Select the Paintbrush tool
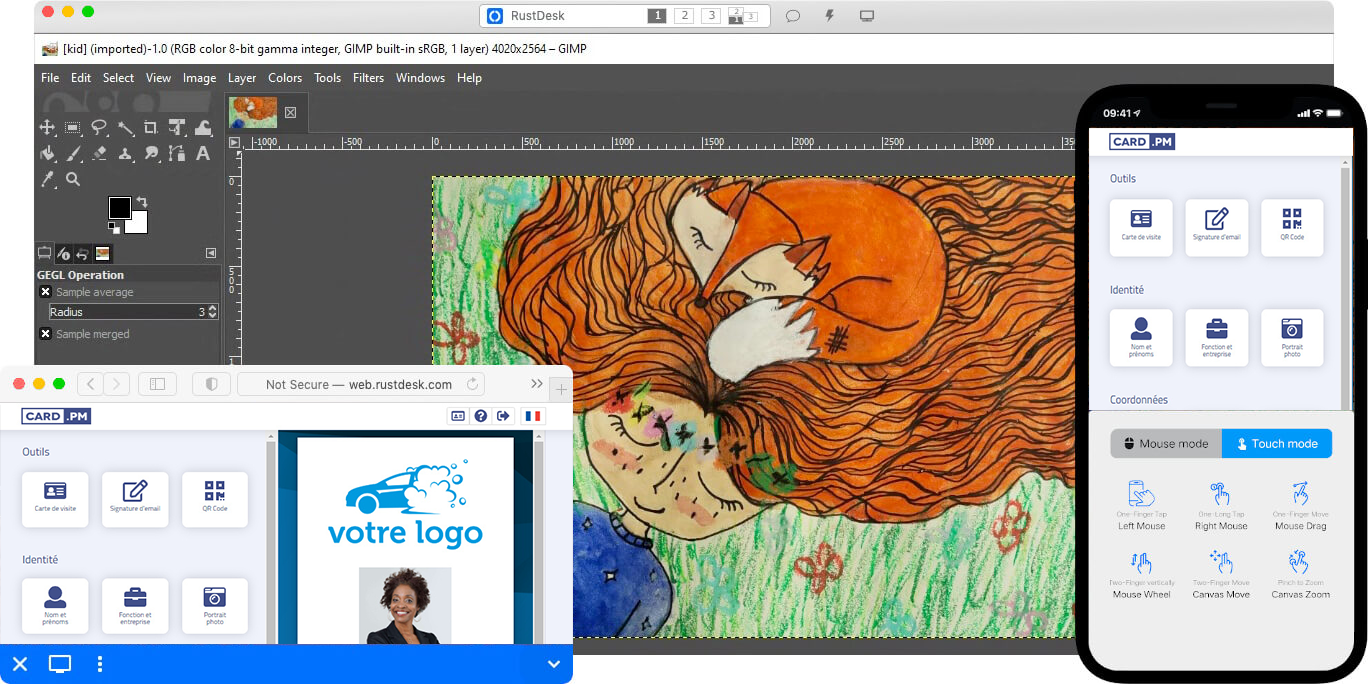This screenshot has width=1368, height=684. pos(73,153)
